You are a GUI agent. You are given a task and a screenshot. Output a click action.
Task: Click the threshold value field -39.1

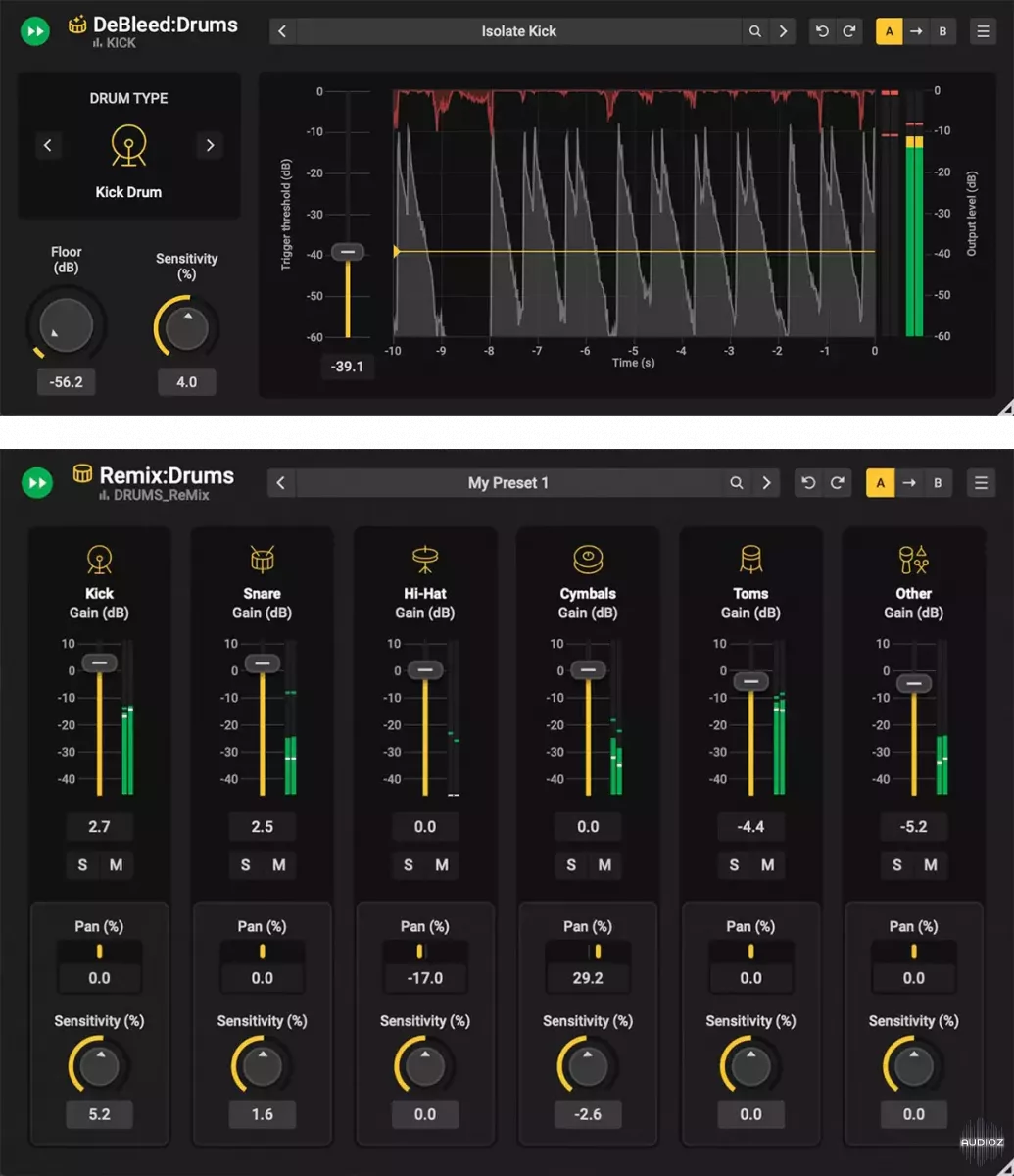tap(347, 367)
